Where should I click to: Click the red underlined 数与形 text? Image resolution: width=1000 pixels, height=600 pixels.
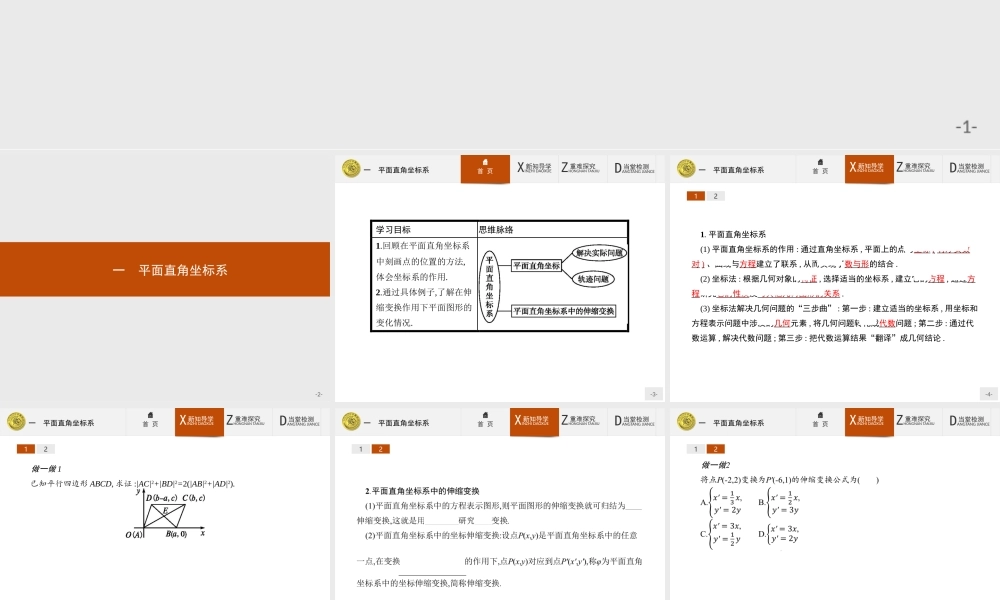[x=855, y=264]
